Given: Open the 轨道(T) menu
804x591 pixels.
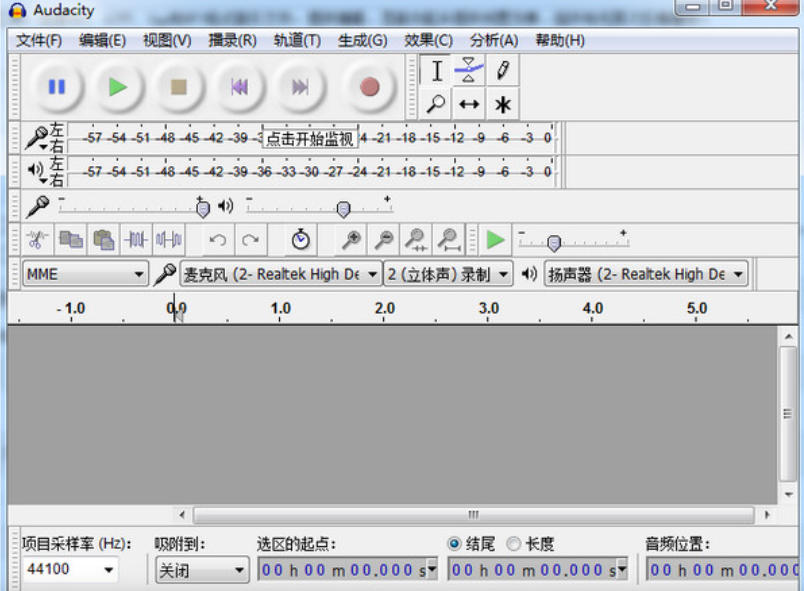Looking at the screenshot, I should 295,40.
